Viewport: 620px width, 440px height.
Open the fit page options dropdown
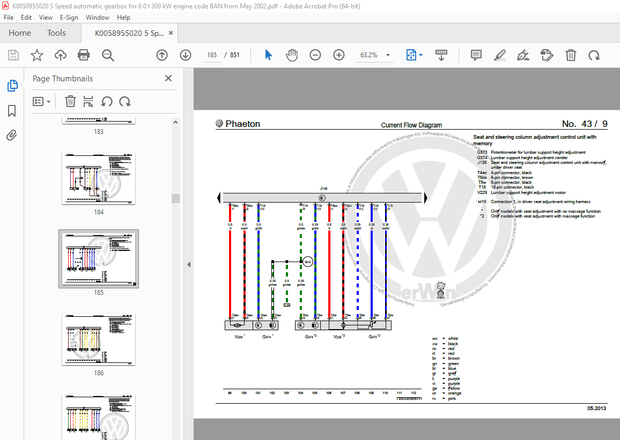422,55
